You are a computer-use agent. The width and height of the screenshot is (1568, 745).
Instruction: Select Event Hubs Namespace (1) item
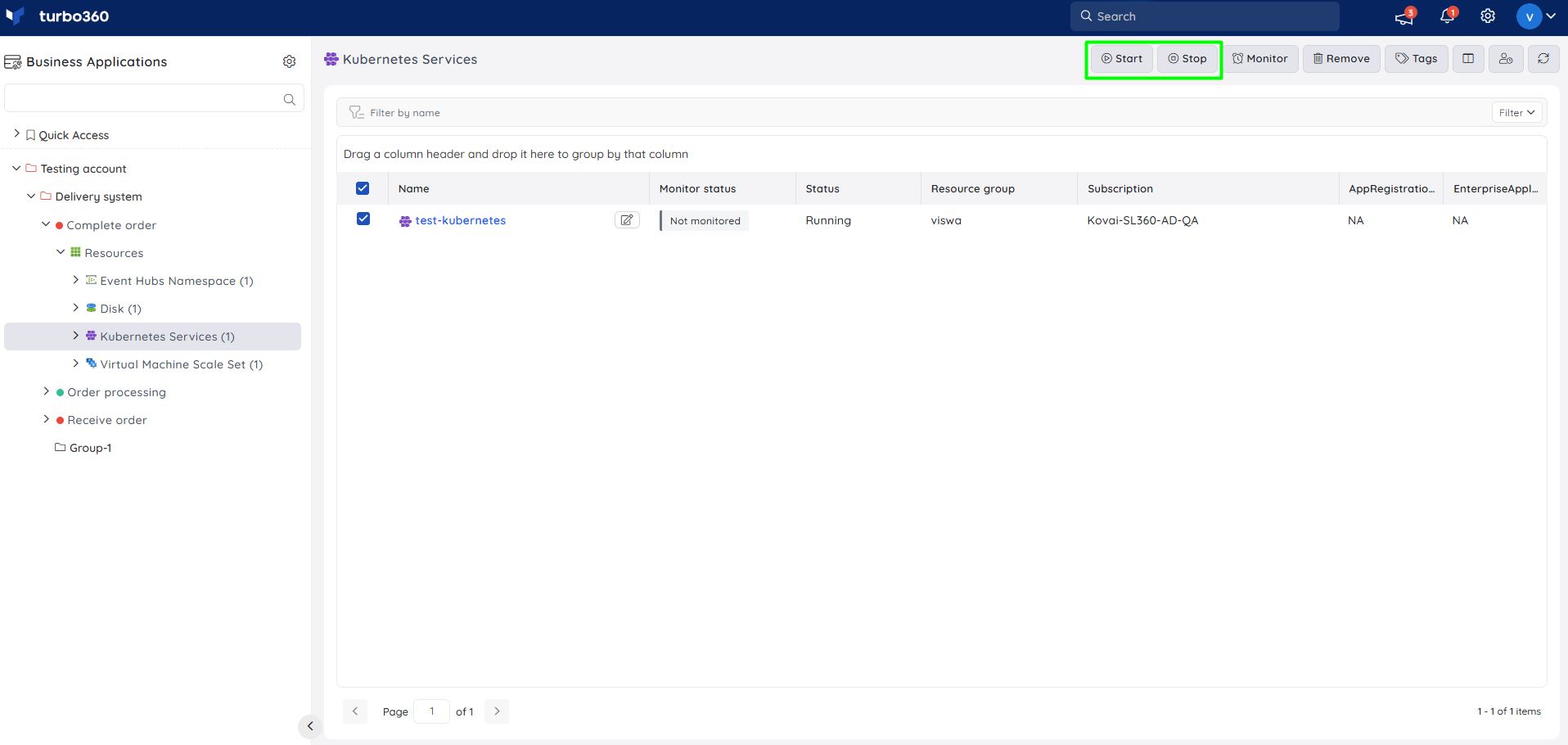click(177, 281)
